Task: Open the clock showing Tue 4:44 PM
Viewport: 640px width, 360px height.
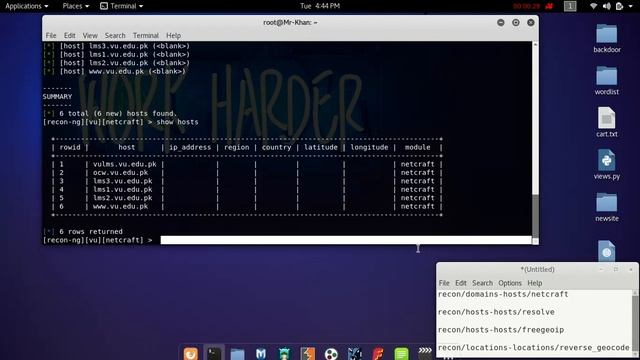Action: (x=320, y=6)
